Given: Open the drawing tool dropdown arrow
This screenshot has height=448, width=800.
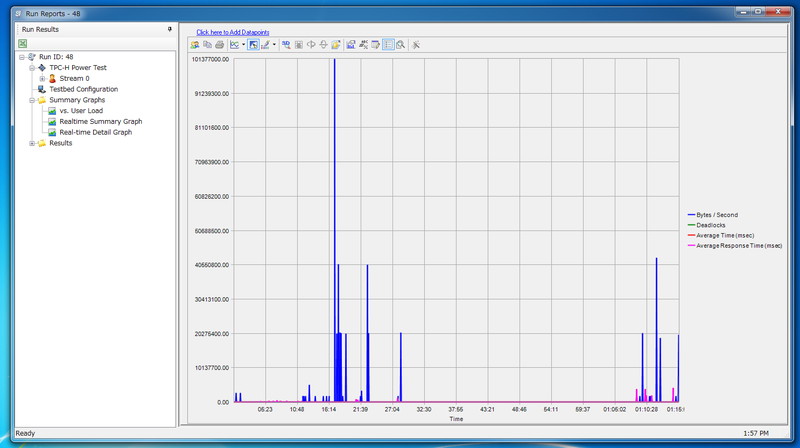Looking at the screenshot, I should point(274,45).
